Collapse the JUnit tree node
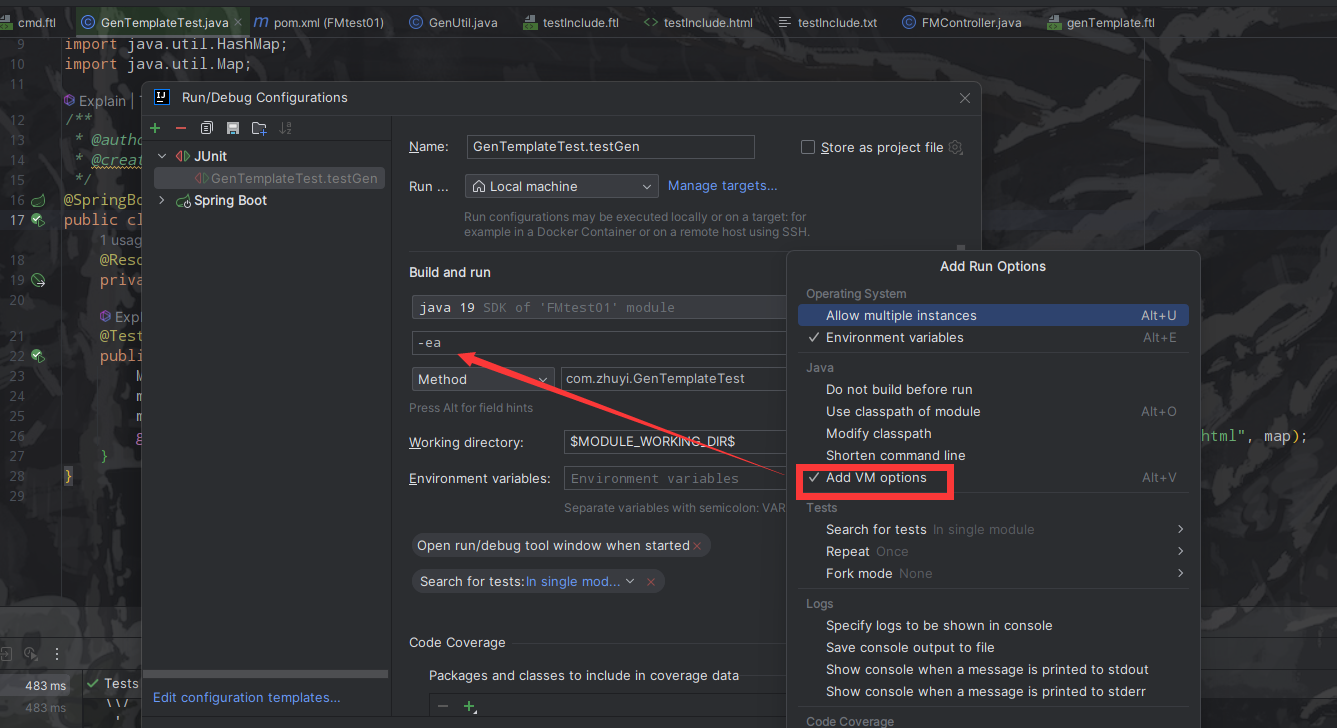 pos(161,156)
